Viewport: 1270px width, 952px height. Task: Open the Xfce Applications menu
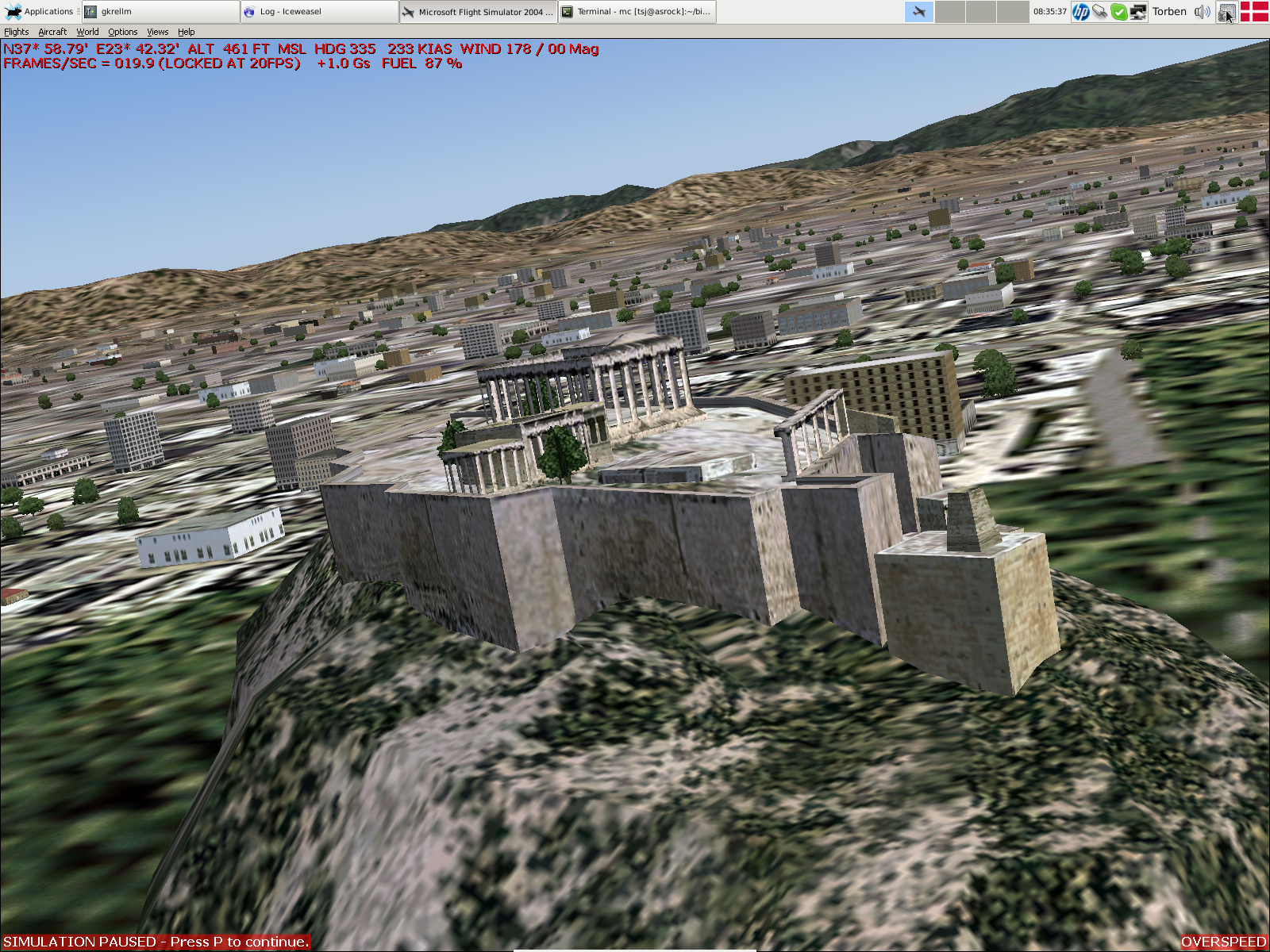click(x=40, y=11)
